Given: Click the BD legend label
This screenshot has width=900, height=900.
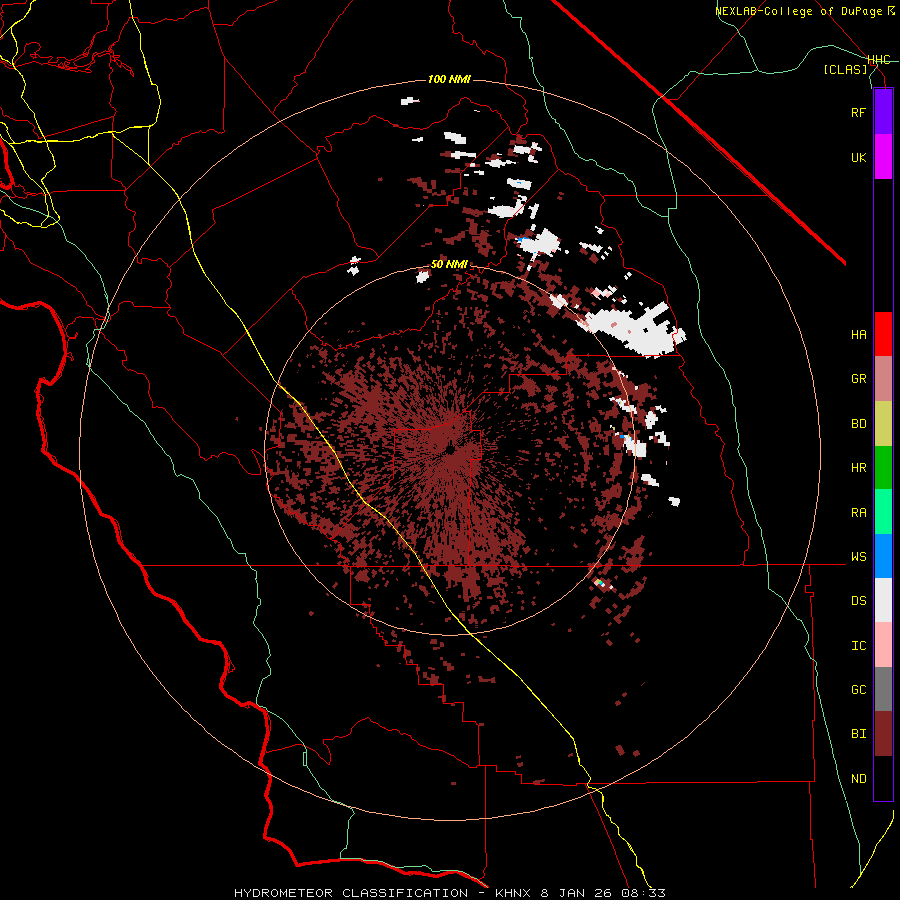Looking at the screenshot, I should pyautogui.click(x=859, y=424).
